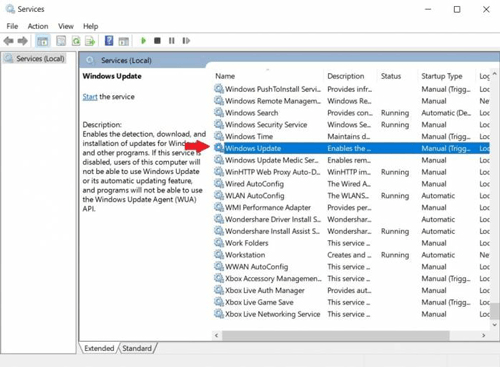Screen dimensions: 500x367
Task: Switch to the Extended tab
Action: 99,348
